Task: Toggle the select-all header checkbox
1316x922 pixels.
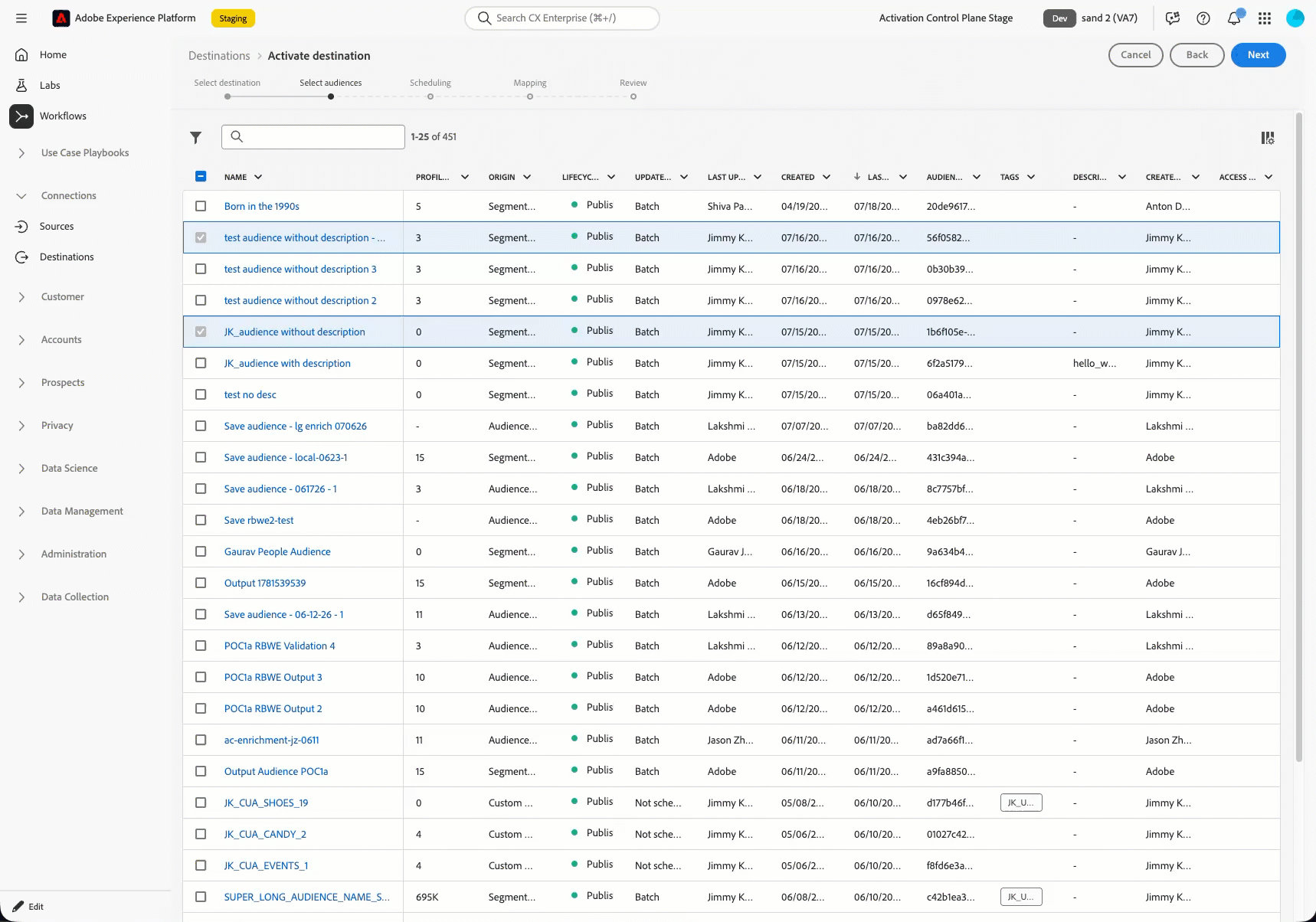Action: [201, 176]
